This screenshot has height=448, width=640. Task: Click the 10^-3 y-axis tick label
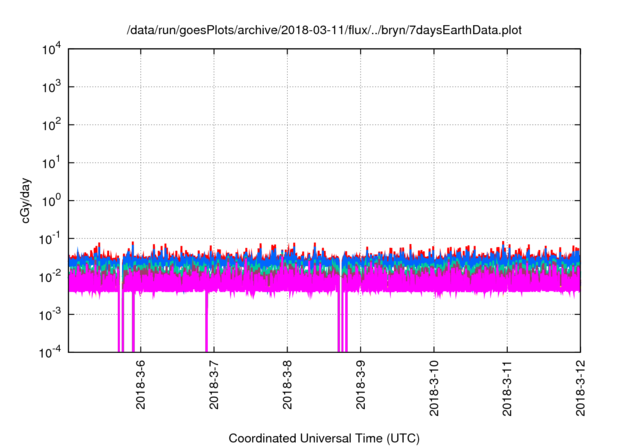coord(50,315)
